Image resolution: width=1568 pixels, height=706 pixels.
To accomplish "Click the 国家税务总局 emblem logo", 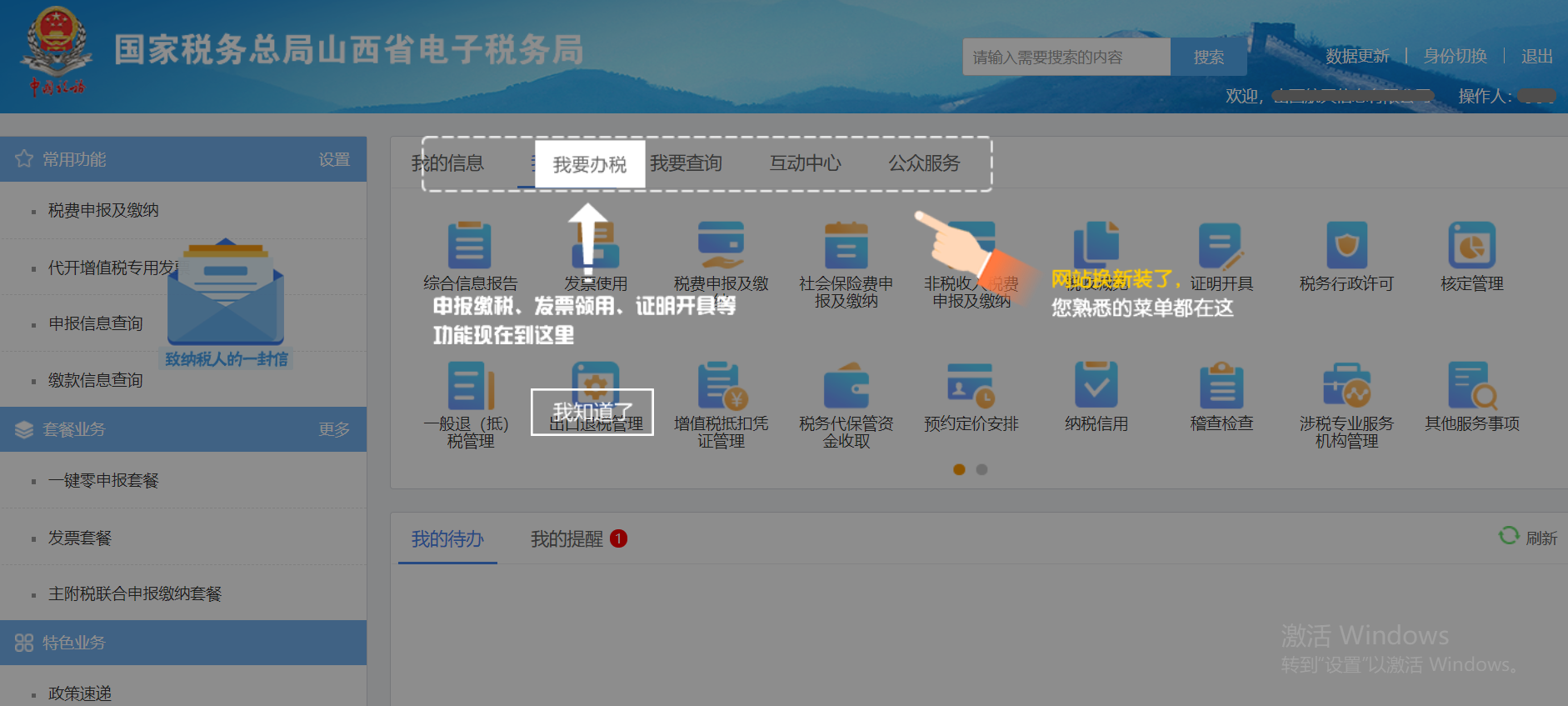I will click(x=57, y=50).
